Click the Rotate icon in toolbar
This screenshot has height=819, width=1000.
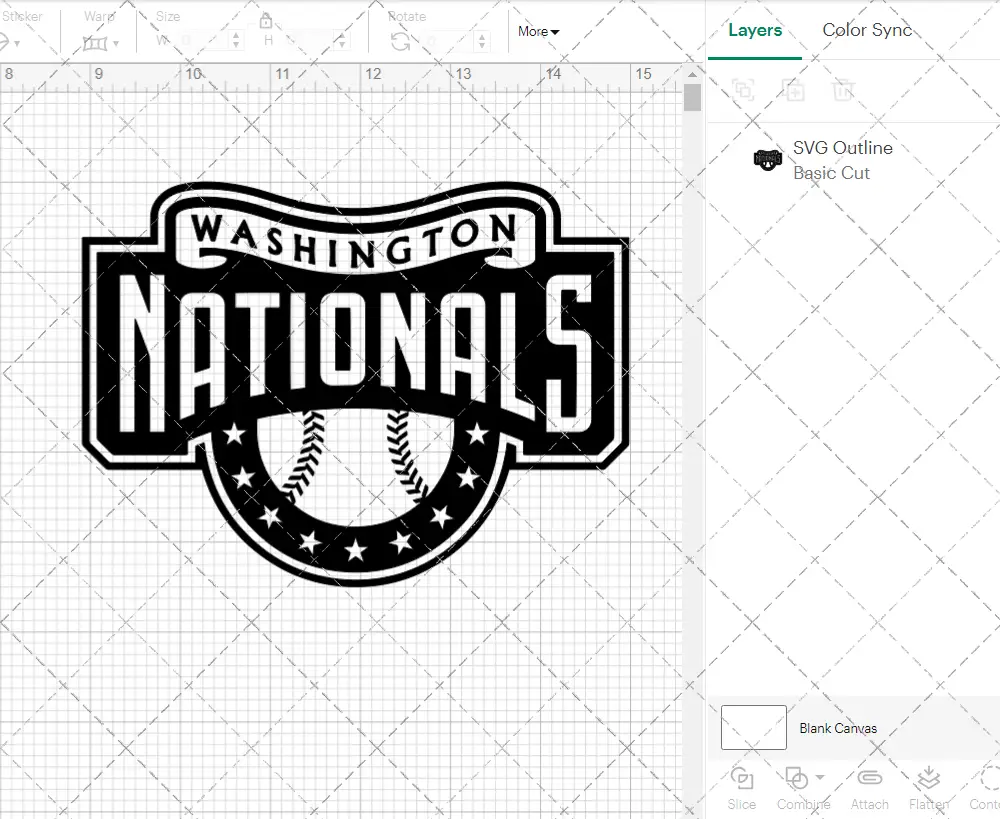(x=401, y=41)
